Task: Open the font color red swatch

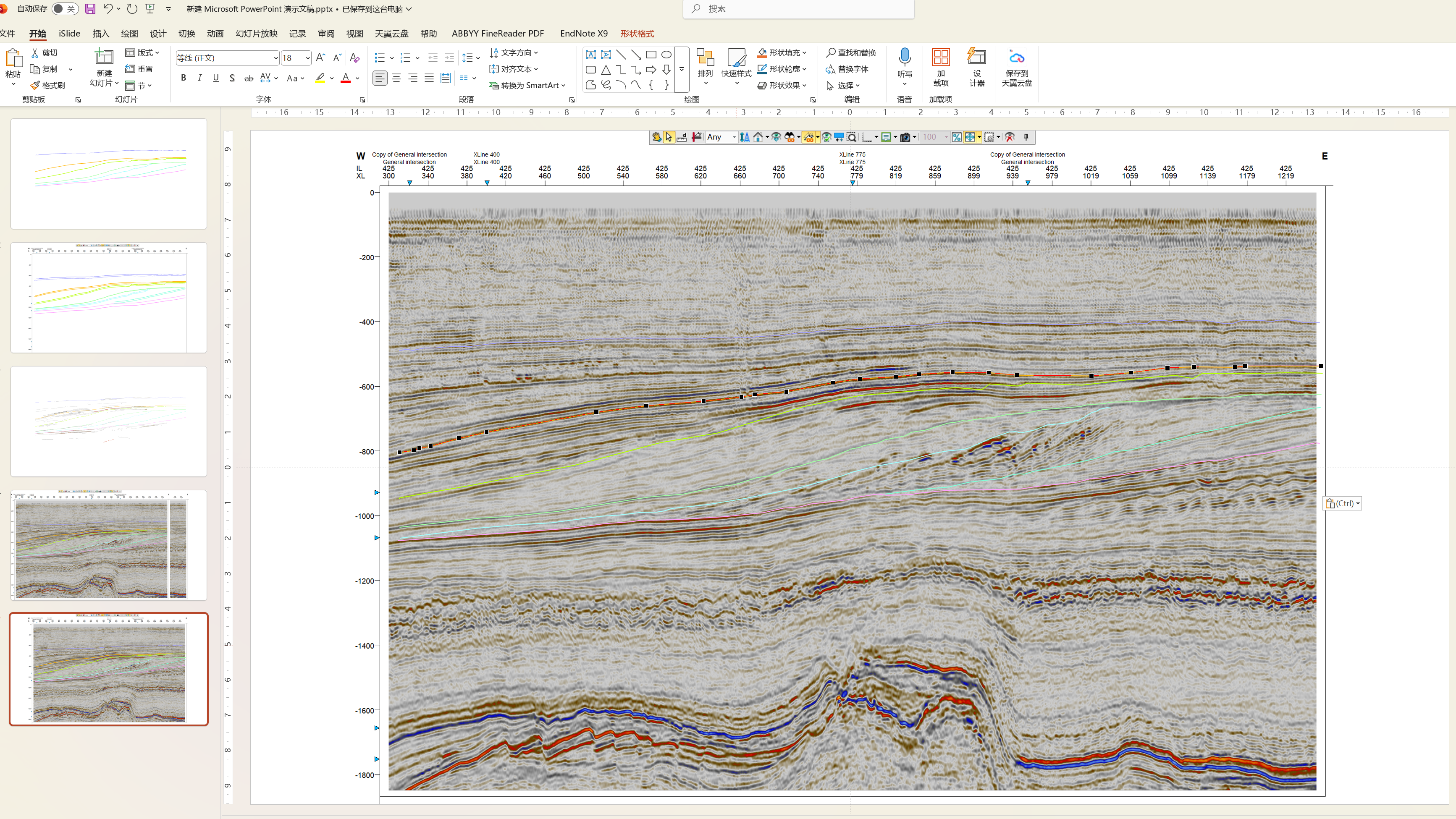Action: (x=345, y=78)
